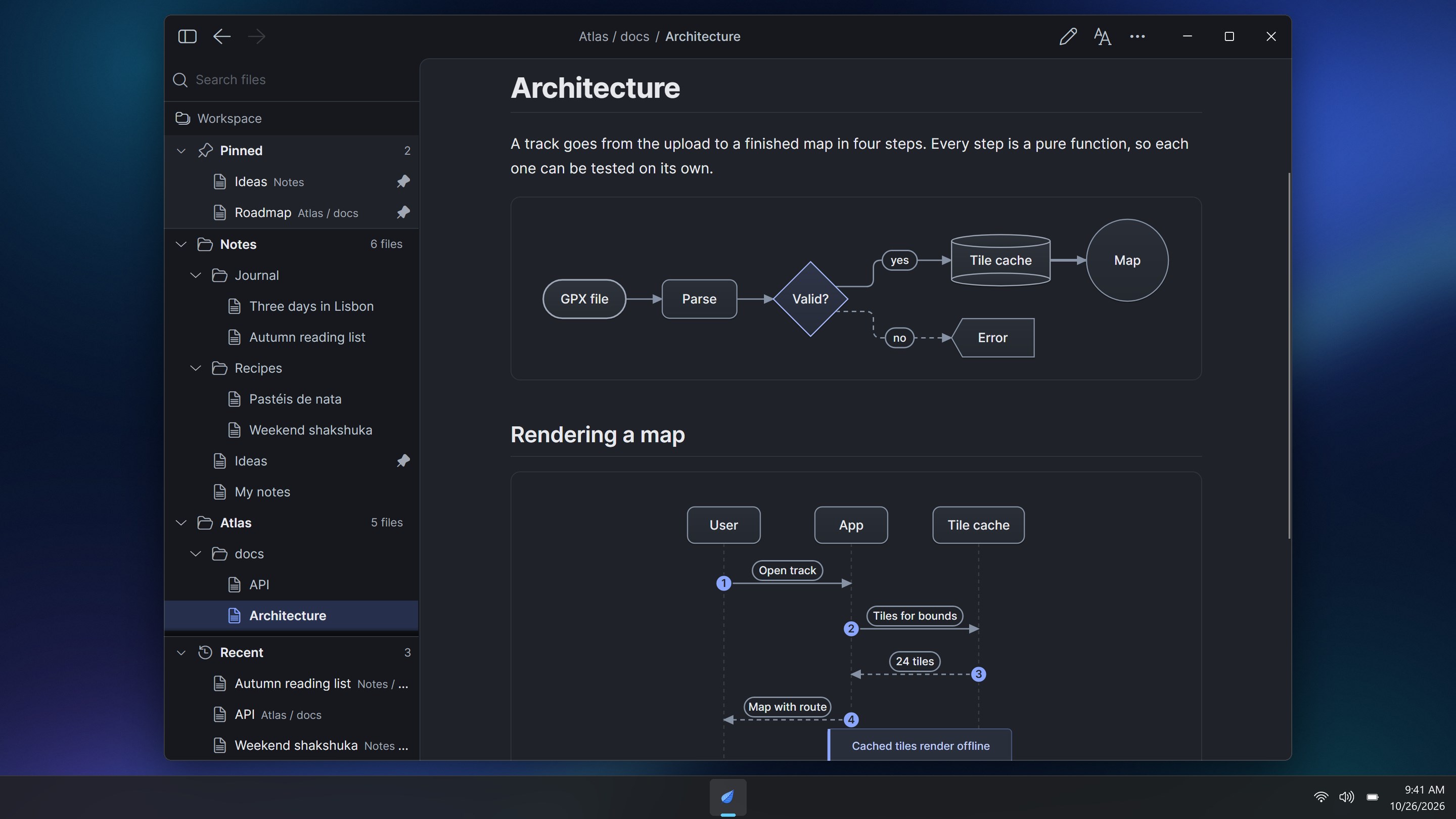Viewport: 1456px width, 819px height.
Task: Open the three-dot more menu
Action: (1137, 36)
